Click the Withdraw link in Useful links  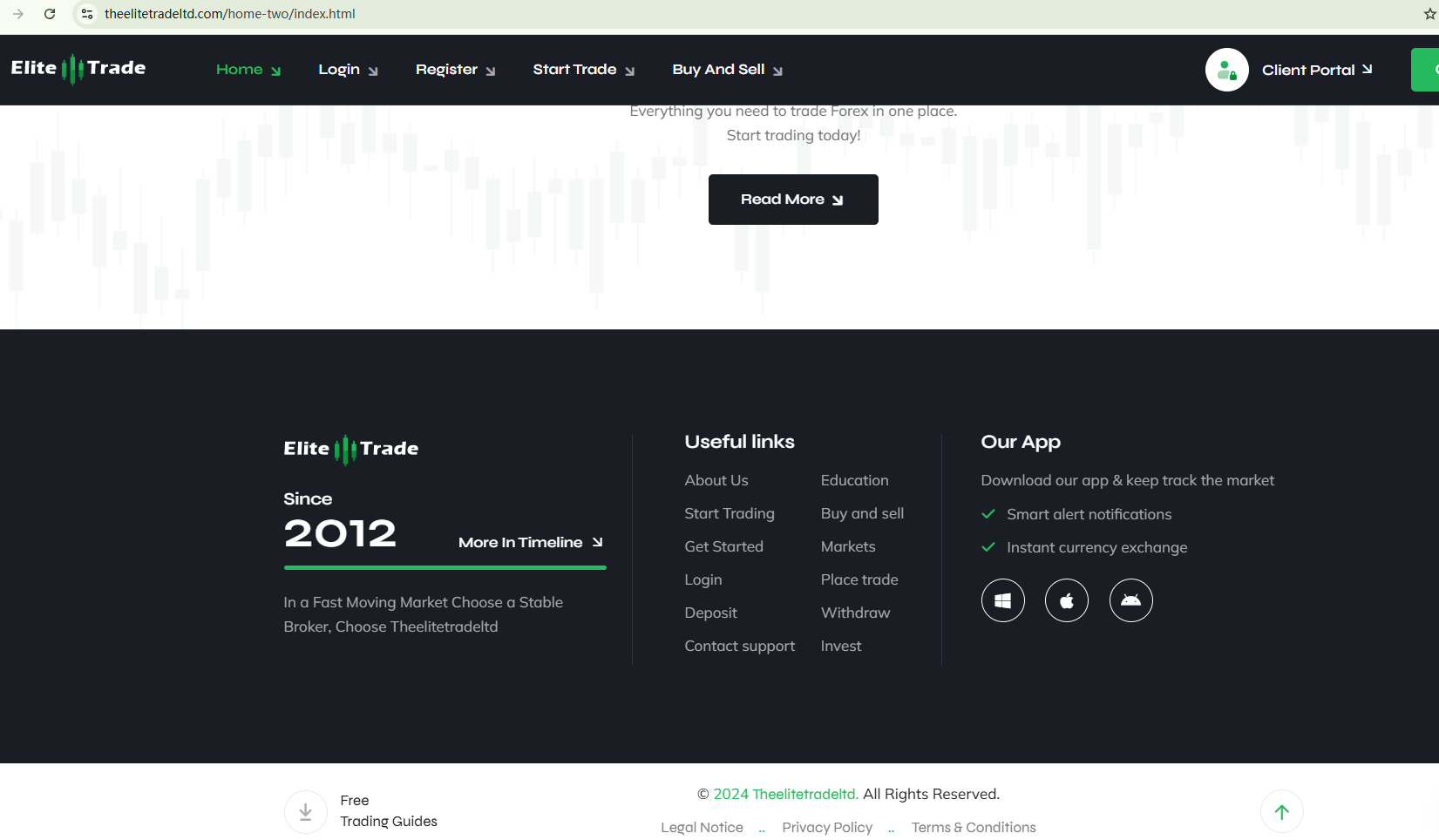click(855, 613)
